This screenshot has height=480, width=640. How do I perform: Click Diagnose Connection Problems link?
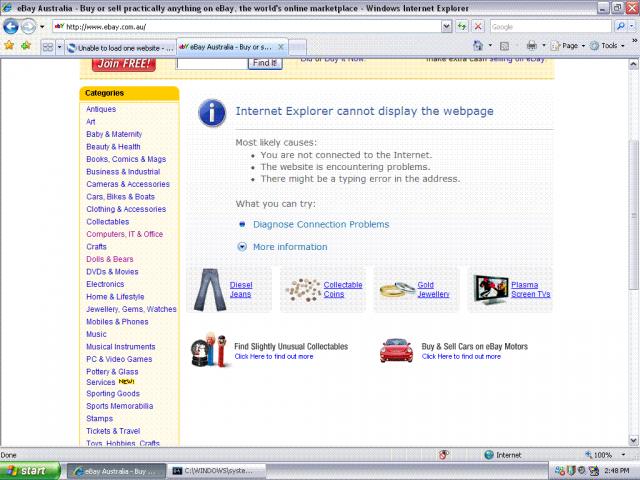click(x=320, y=225)
